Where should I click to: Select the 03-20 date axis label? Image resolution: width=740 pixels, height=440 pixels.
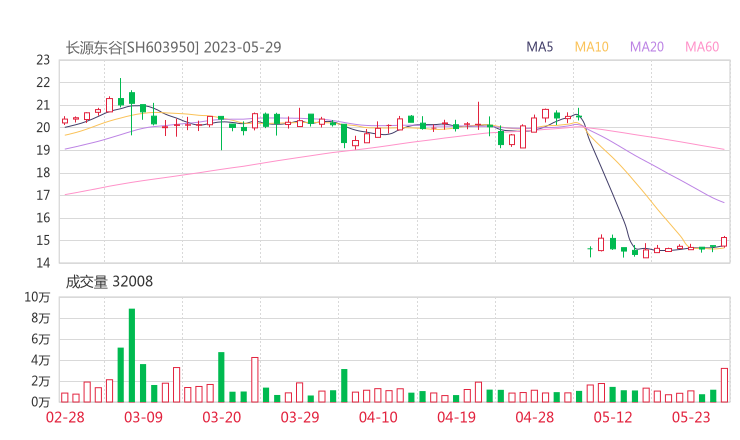point(222,417)
